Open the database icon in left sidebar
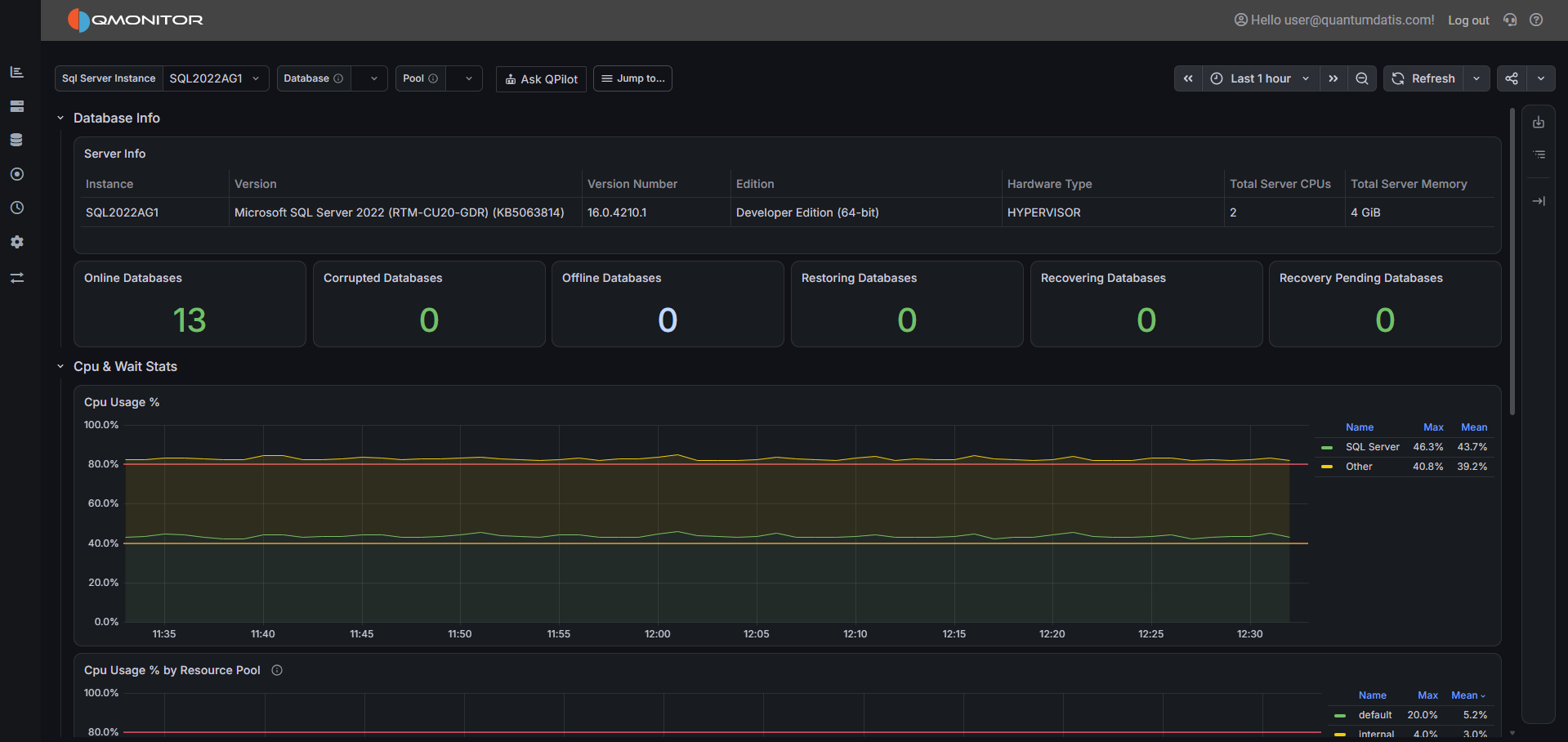The height and width of the screenshot is (742, 1568). (16, 140)
